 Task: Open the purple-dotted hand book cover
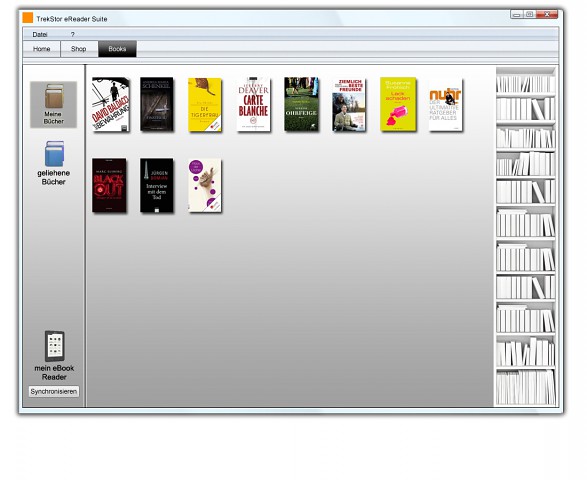pos(205,186)
